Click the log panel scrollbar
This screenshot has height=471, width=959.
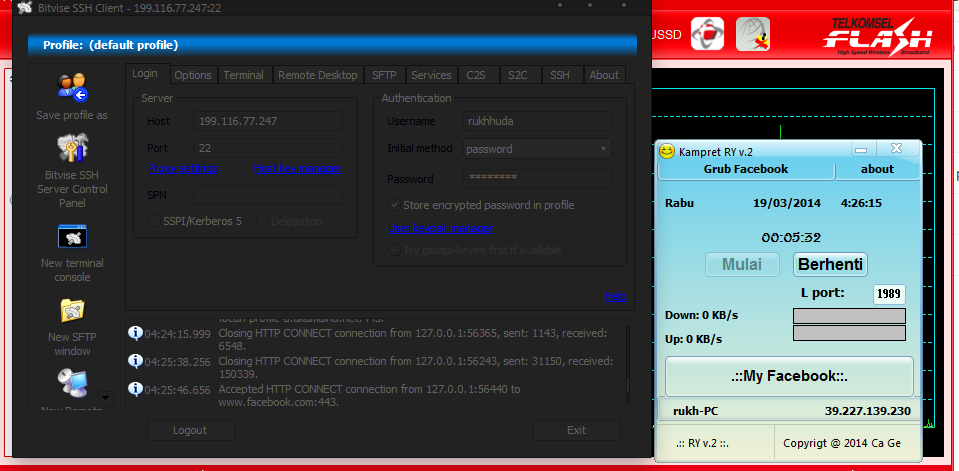(x=628, y=363)
